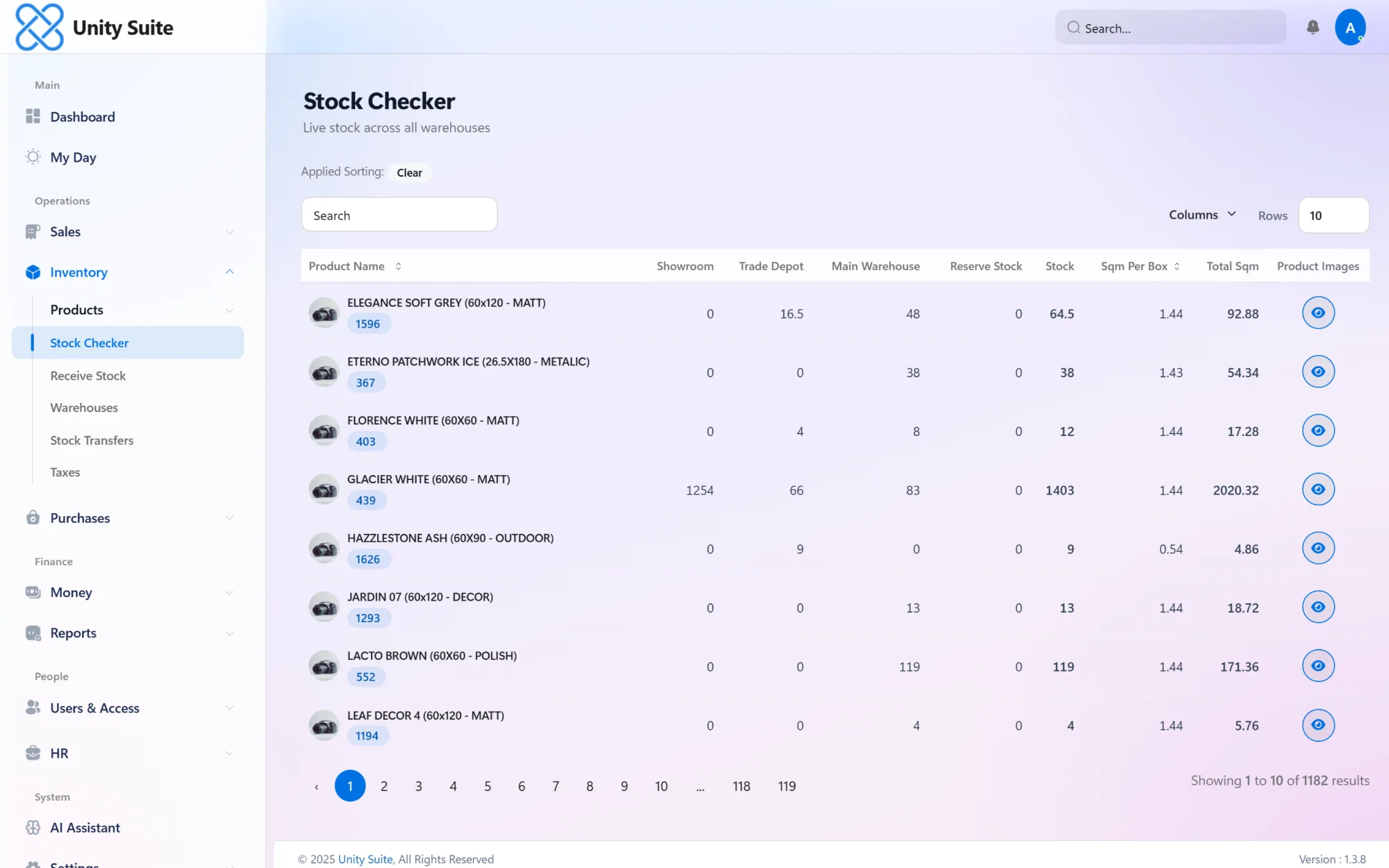Click the JARDIN 07 product thumbnail

pos(324,607)
